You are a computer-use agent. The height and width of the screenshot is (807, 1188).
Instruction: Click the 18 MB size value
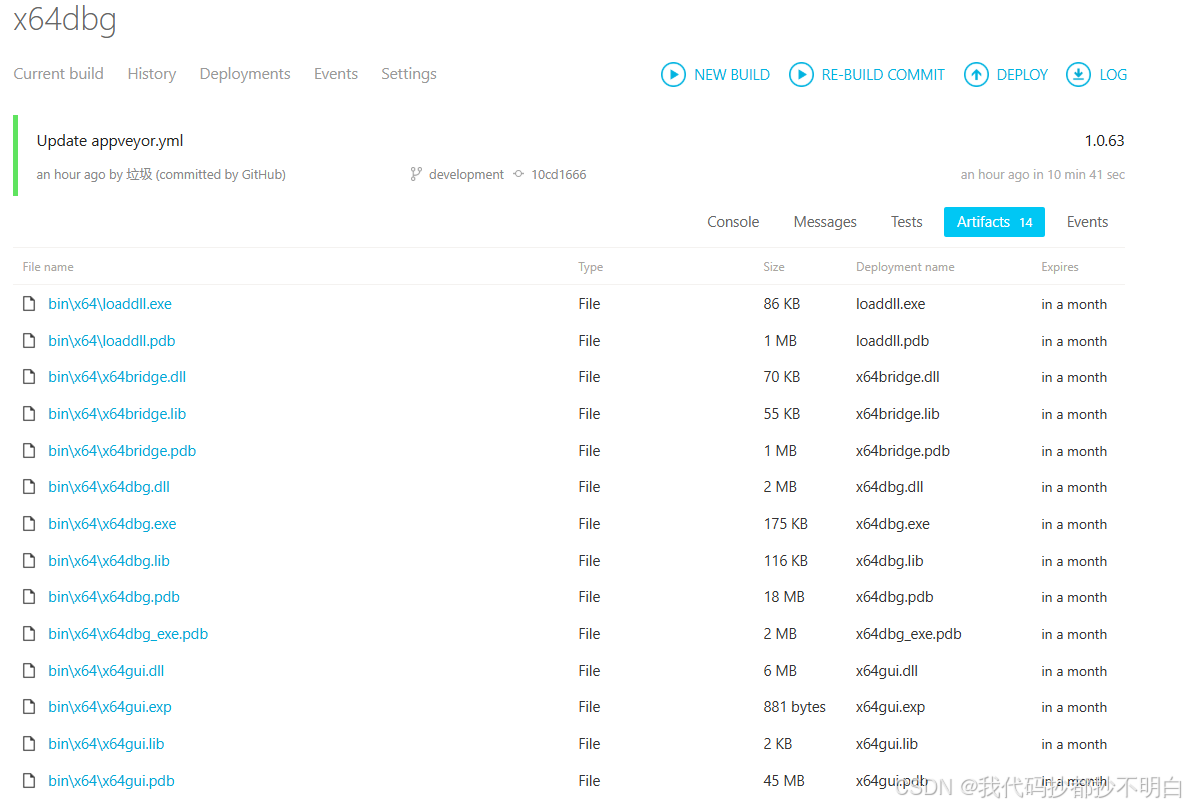pos(783,597)
